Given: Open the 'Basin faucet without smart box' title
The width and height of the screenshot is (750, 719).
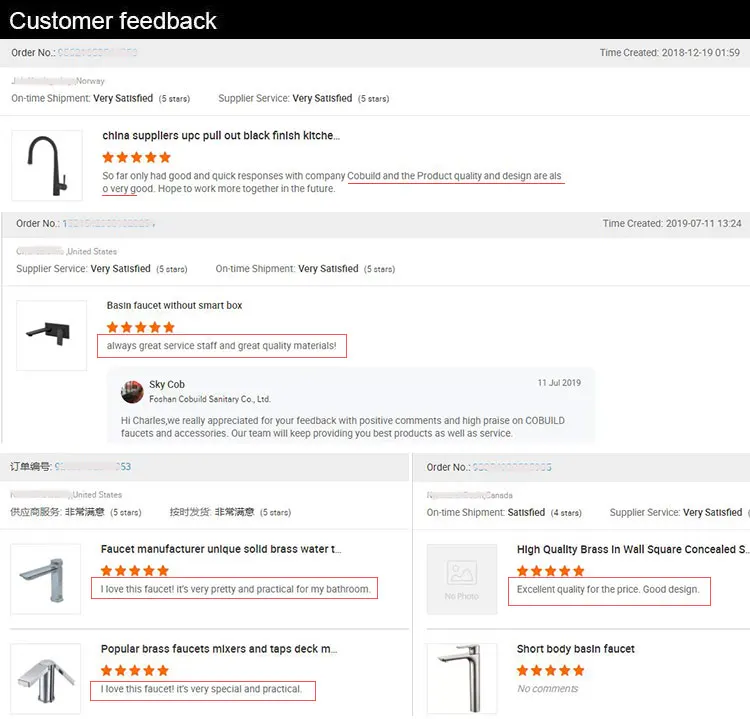Looking at the screenshot, I should [x=174, y=306].
